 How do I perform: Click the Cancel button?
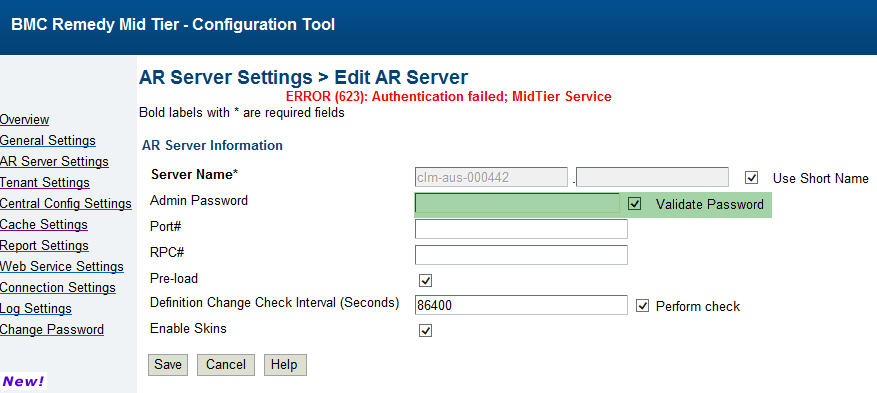[x=226, y=364]
